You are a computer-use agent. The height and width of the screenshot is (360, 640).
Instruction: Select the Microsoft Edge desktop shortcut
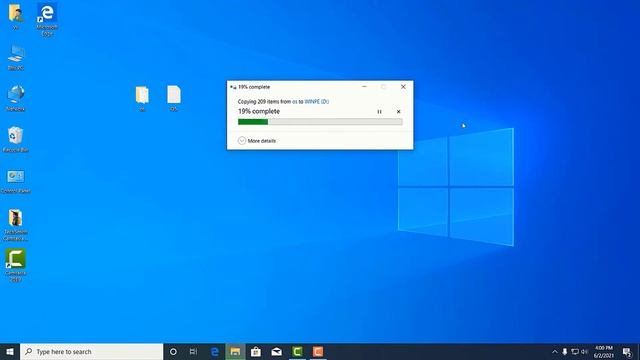[x=47, y=19]
